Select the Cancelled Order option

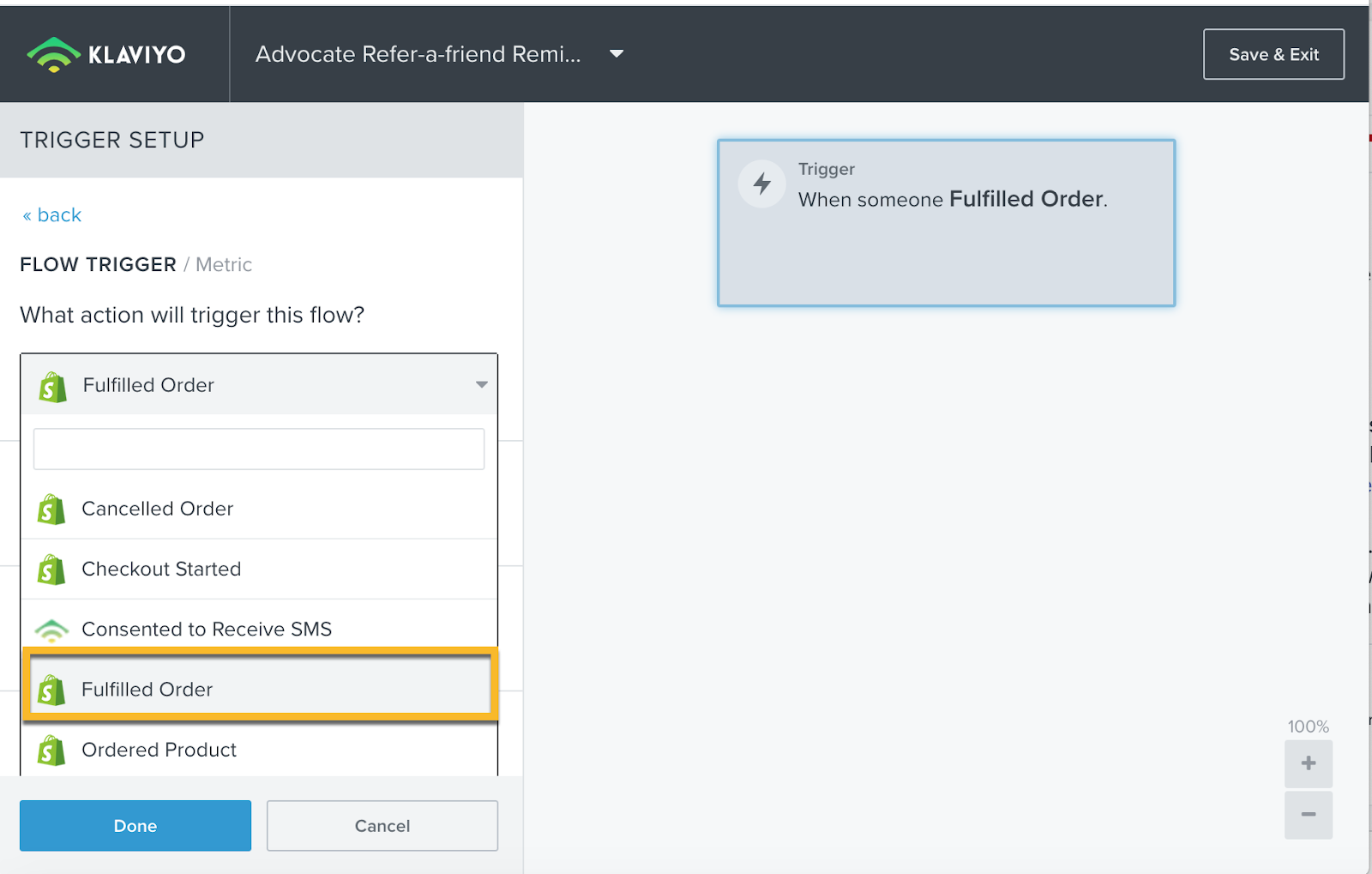(259, 509)
